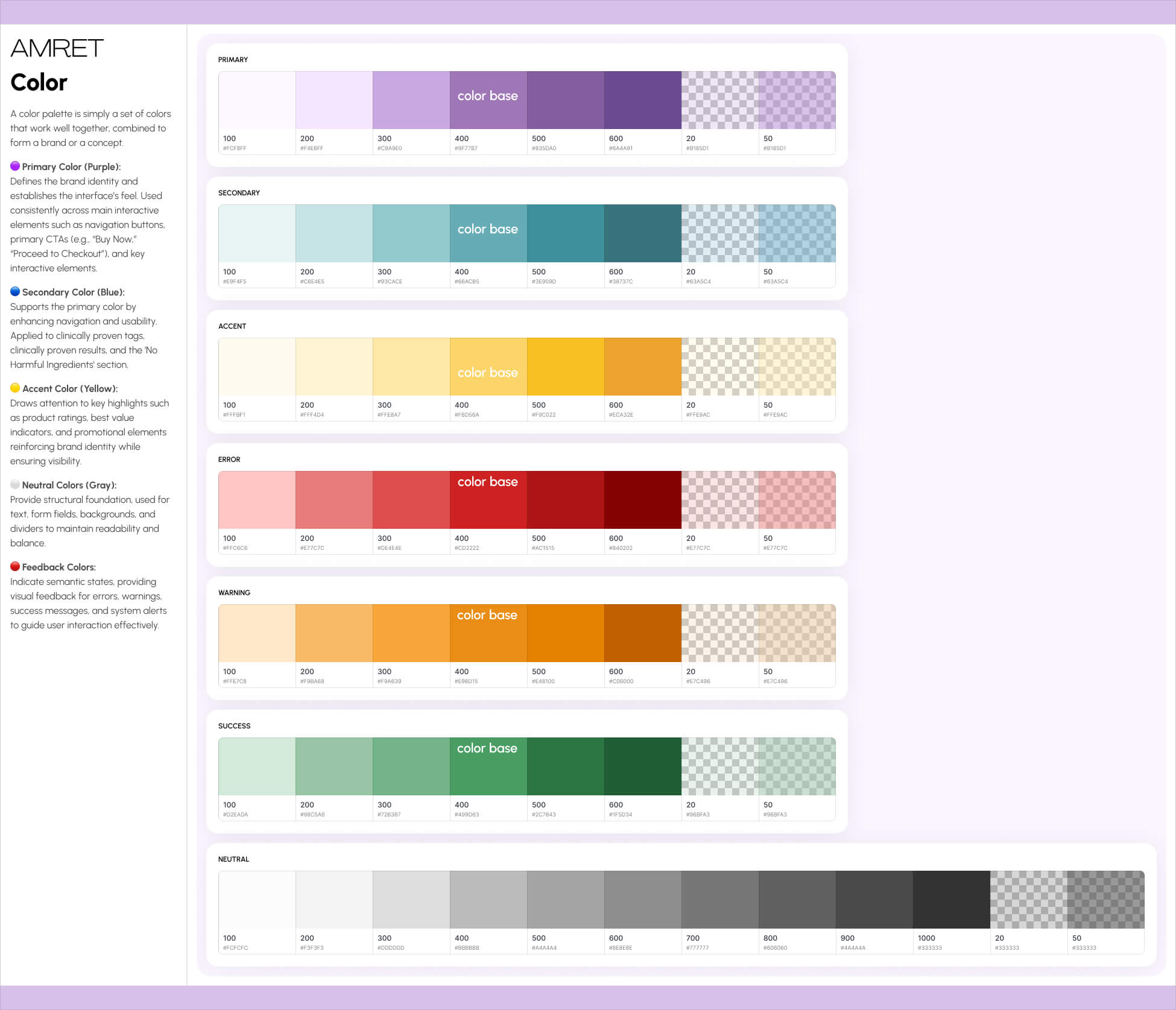Click the gray Neutral Colors bullet icon

(x=15, y=484)
